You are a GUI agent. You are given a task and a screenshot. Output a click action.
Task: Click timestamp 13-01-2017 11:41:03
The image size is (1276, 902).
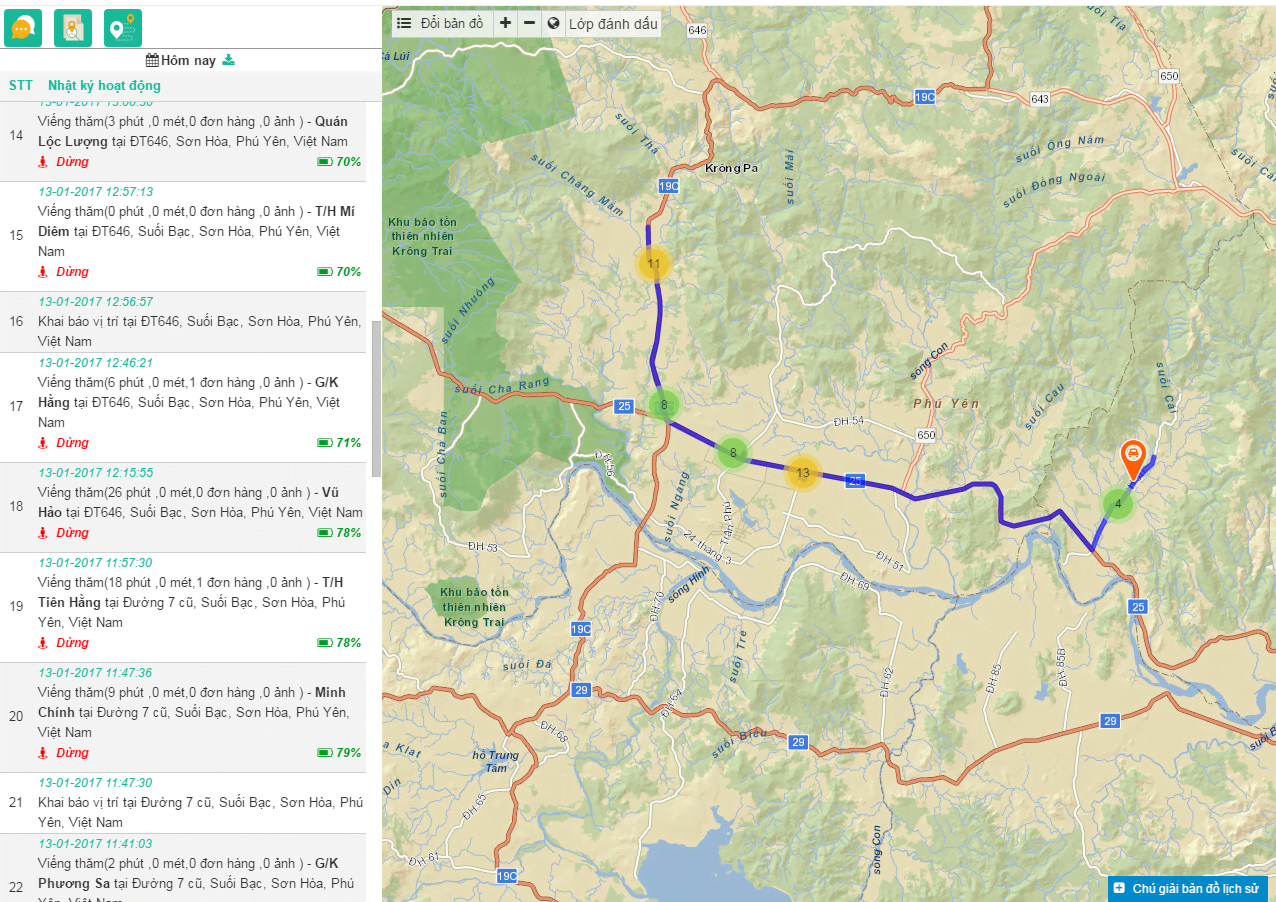click(x=96, y=844)
